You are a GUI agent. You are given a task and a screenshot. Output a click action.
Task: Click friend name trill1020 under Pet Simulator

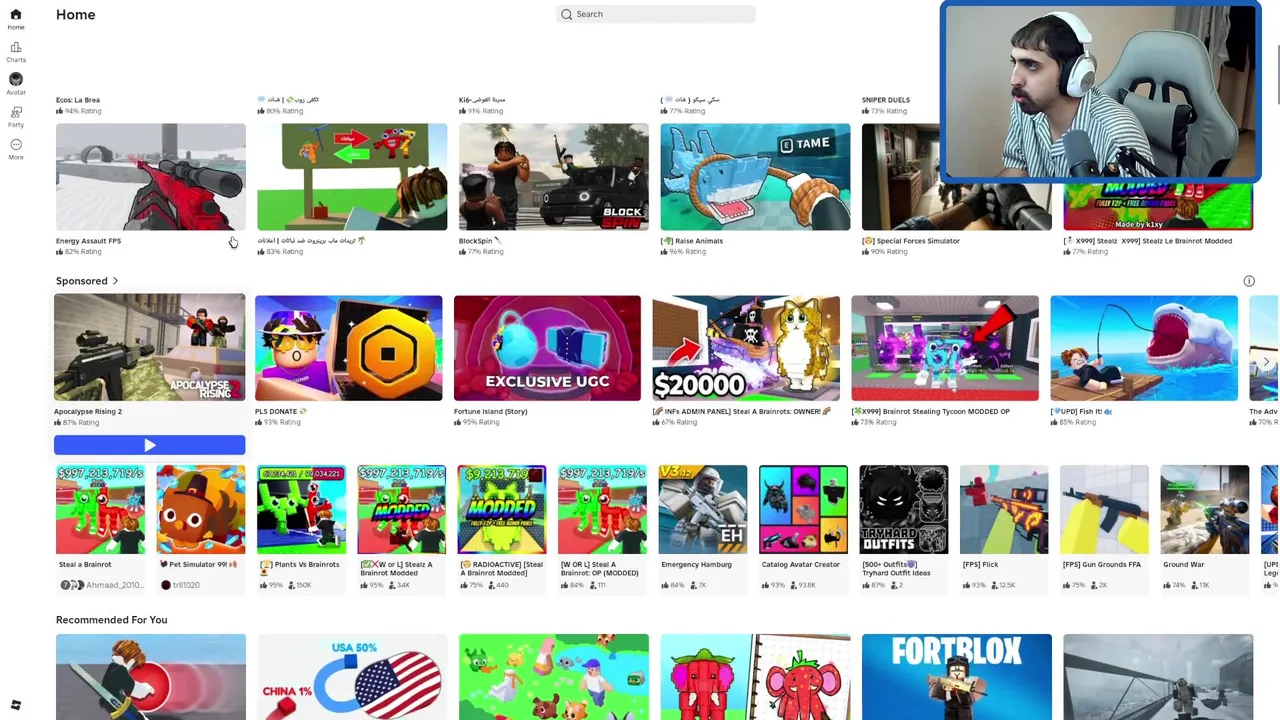point(186,585)
